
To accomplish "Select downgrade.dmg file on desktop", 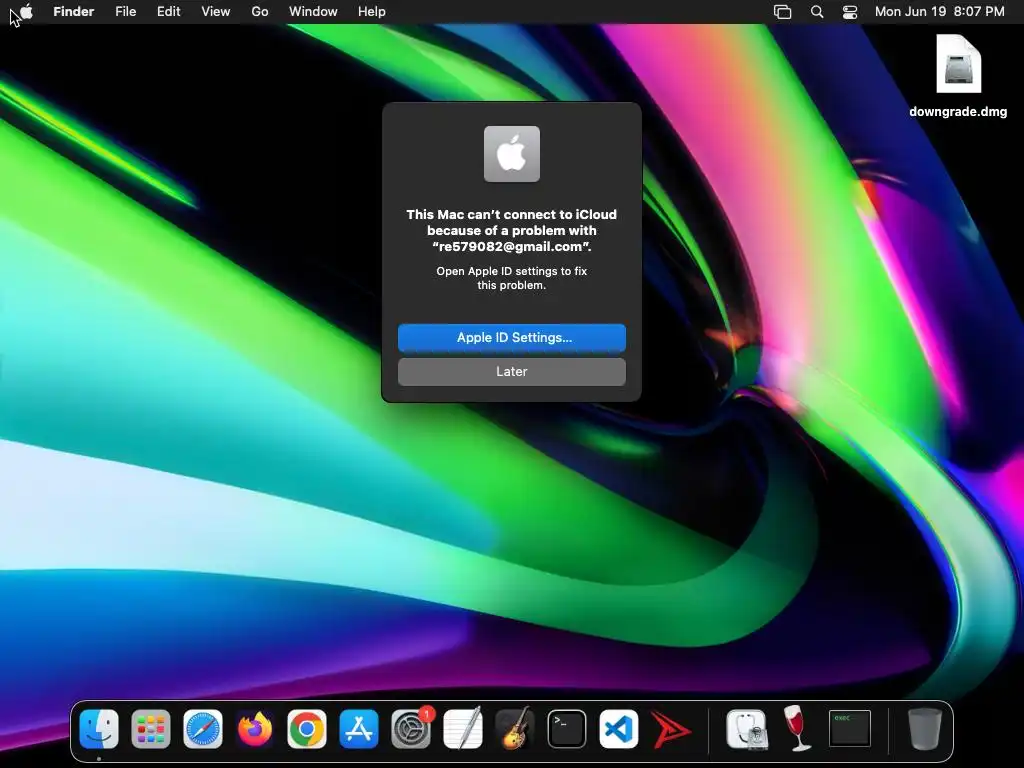I will click(x=958, y=64).
